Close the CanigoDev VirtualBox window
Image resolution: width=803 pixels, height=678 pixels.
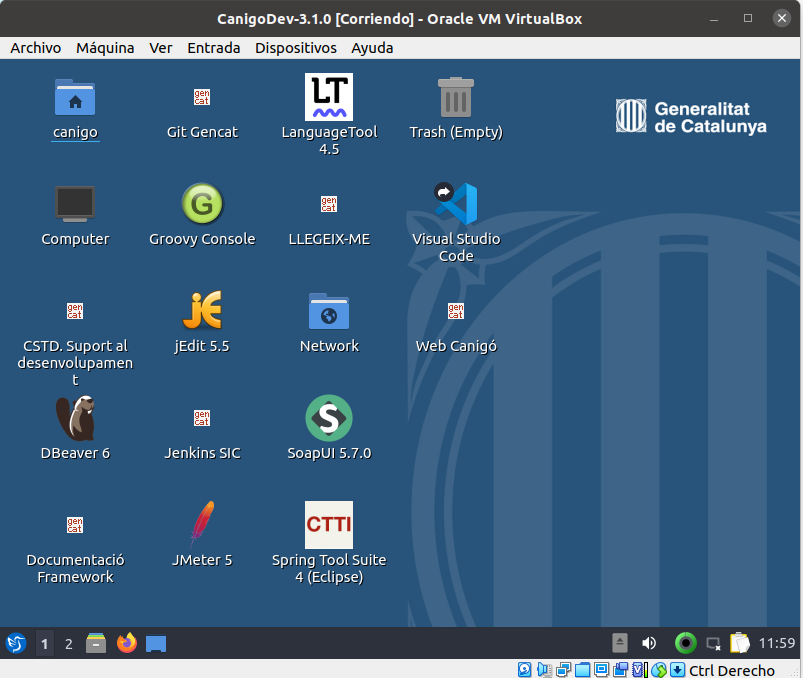(781, 18)
